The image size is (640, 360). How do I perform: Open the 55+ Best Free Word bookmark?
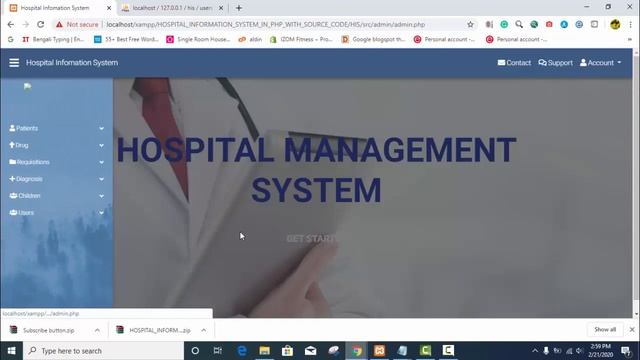tap(127, 40)
